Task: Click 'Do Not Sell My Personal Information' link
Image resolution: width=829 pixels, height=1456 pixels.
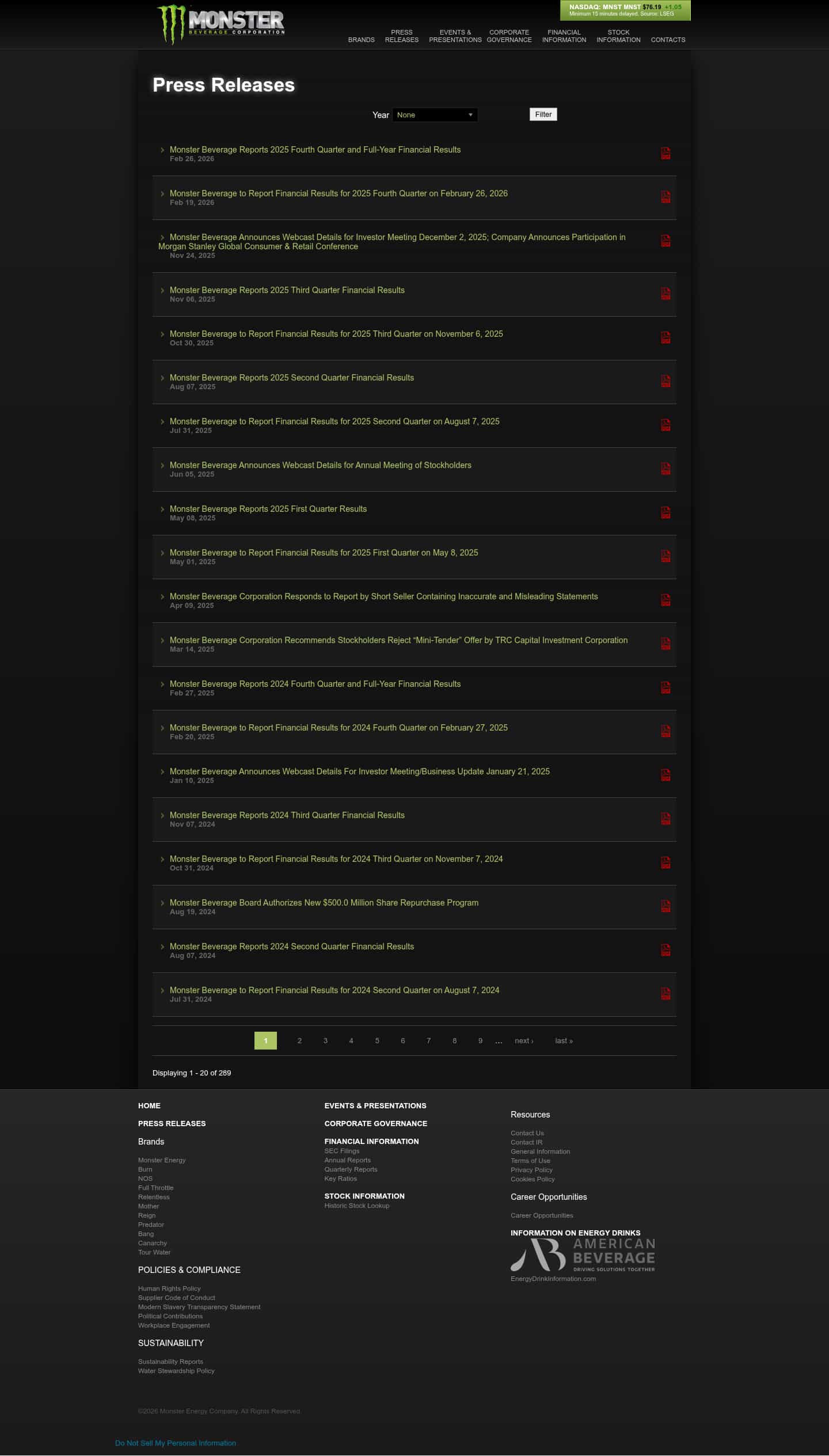Action: click(176, 1443)
